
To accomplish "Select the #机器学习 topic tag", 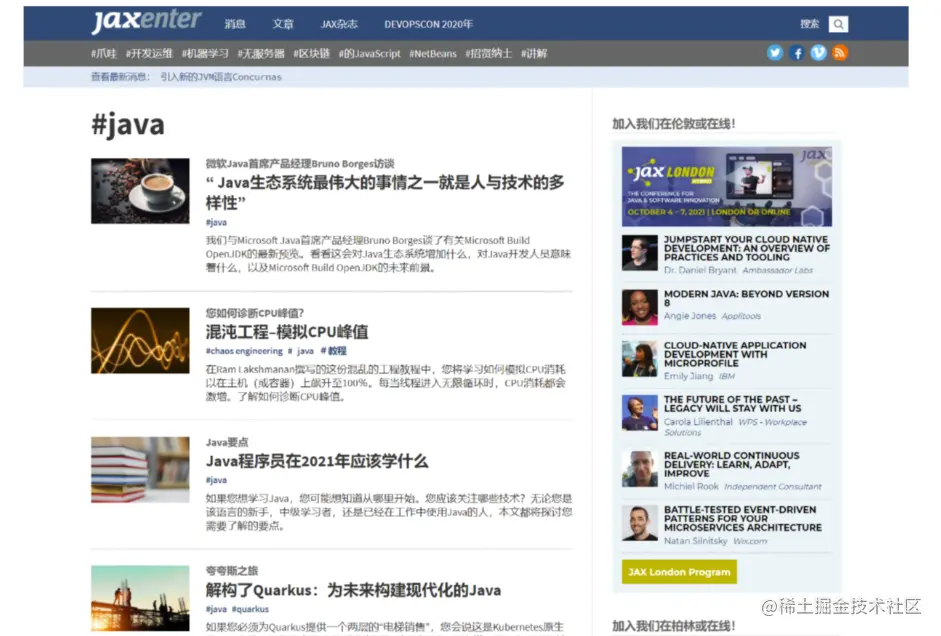I will [205, 53].
